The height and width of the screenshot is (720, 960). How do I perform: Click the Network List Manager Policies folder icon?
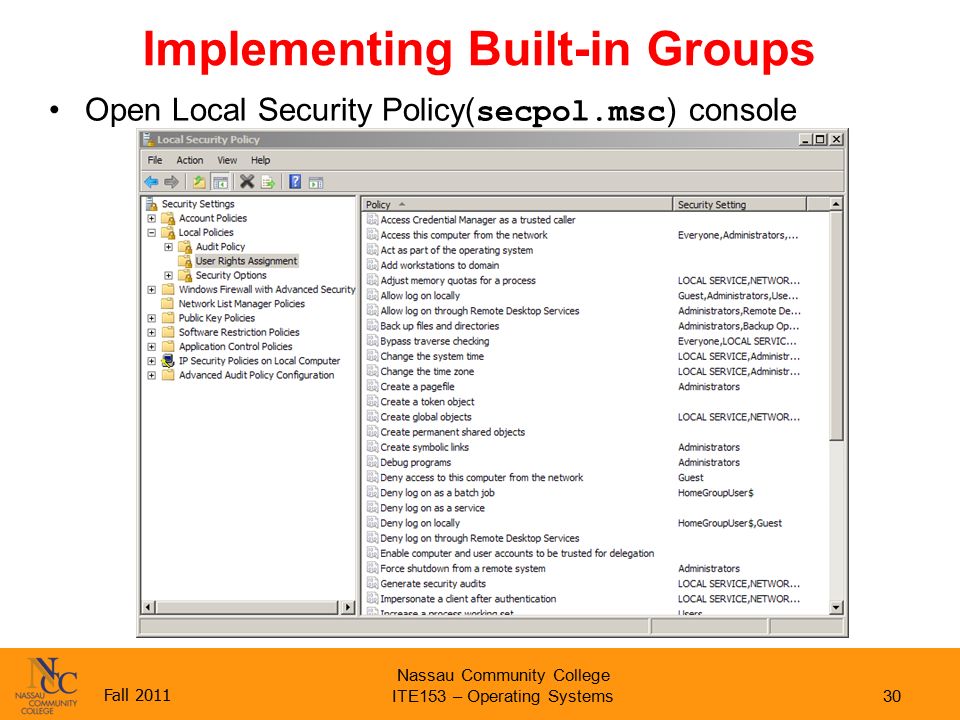tap(168, 304)
